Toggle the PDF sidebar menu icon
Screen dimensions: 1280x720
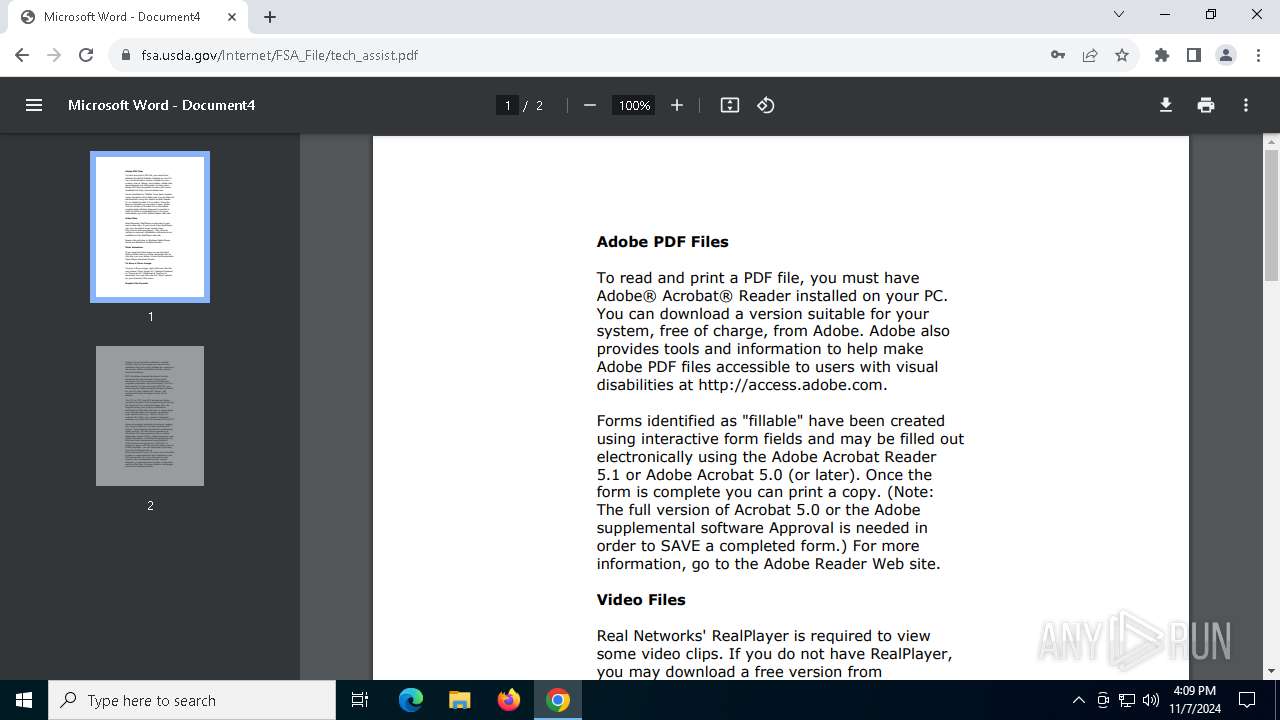[34, 105]
